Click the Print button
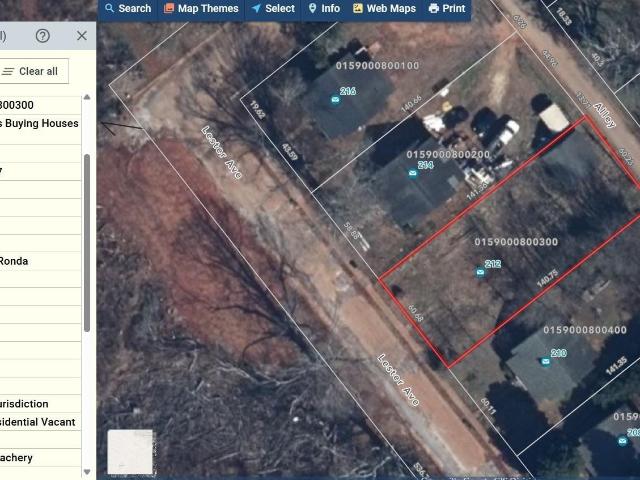 point(447,9)
